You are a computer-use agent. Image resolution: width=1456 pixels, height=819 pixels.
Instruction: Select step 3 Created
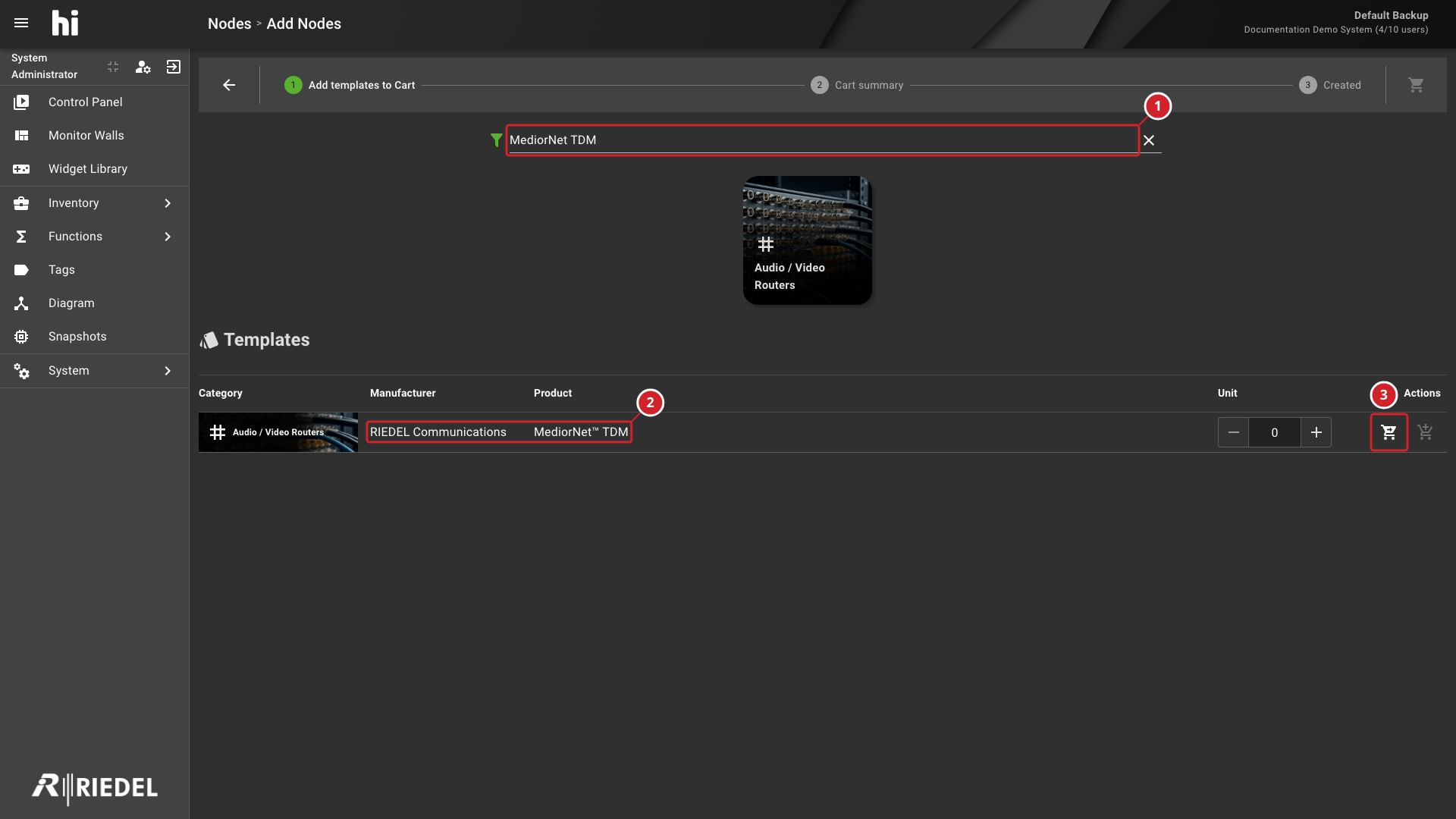click(x=1330, y=85)
